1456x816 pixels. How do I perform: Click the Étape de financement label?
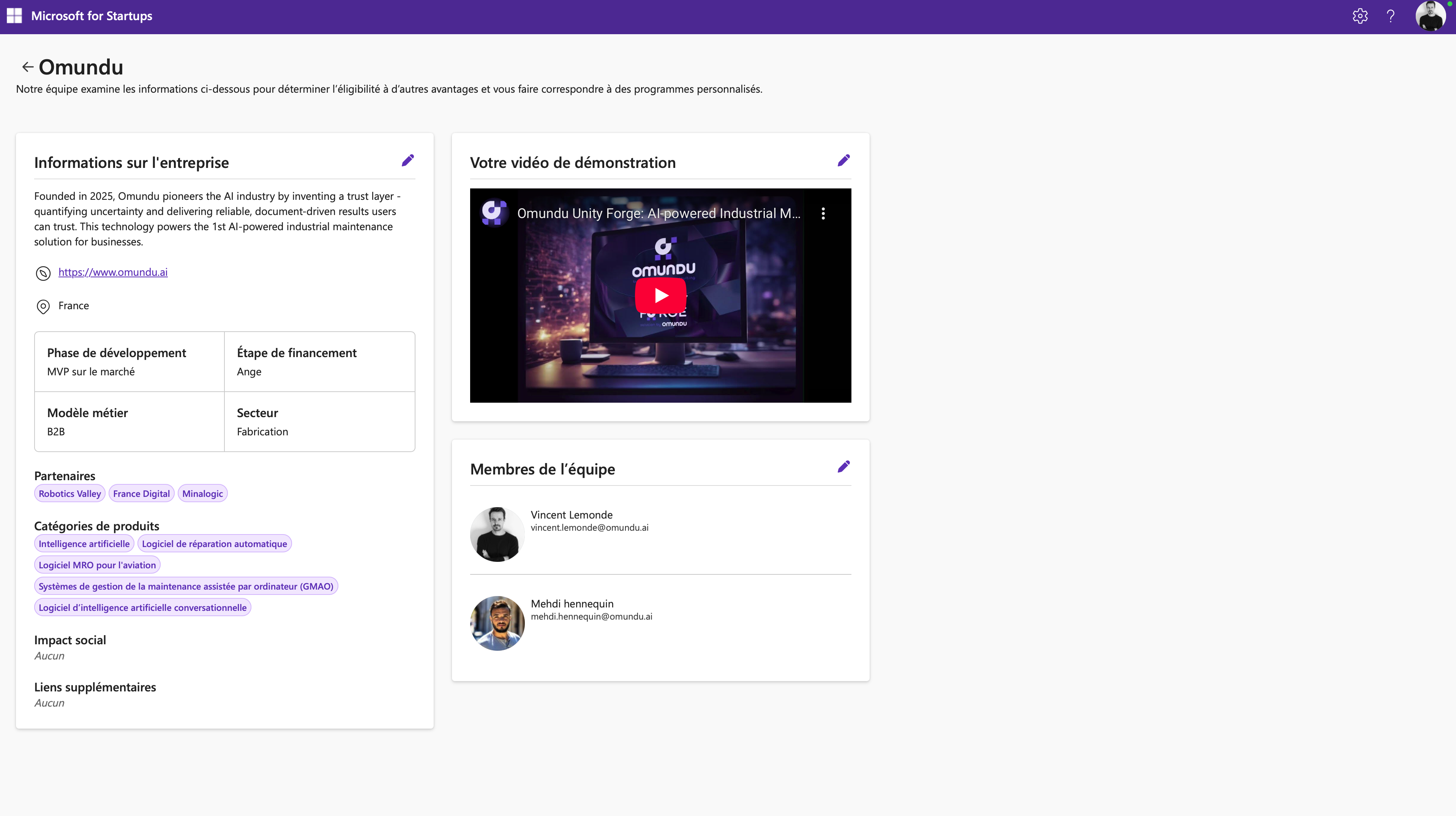click(297, 353)
